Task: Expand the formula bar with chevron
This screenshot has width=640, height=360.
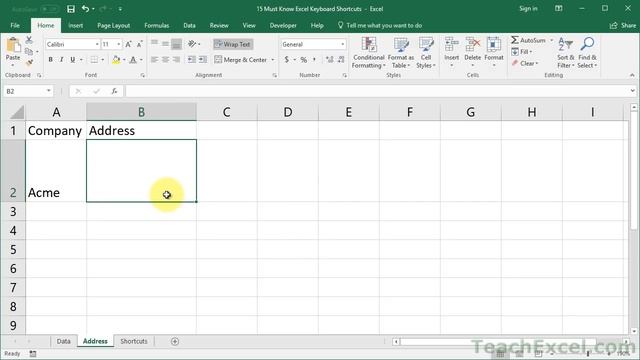Action: coord(633,91)
